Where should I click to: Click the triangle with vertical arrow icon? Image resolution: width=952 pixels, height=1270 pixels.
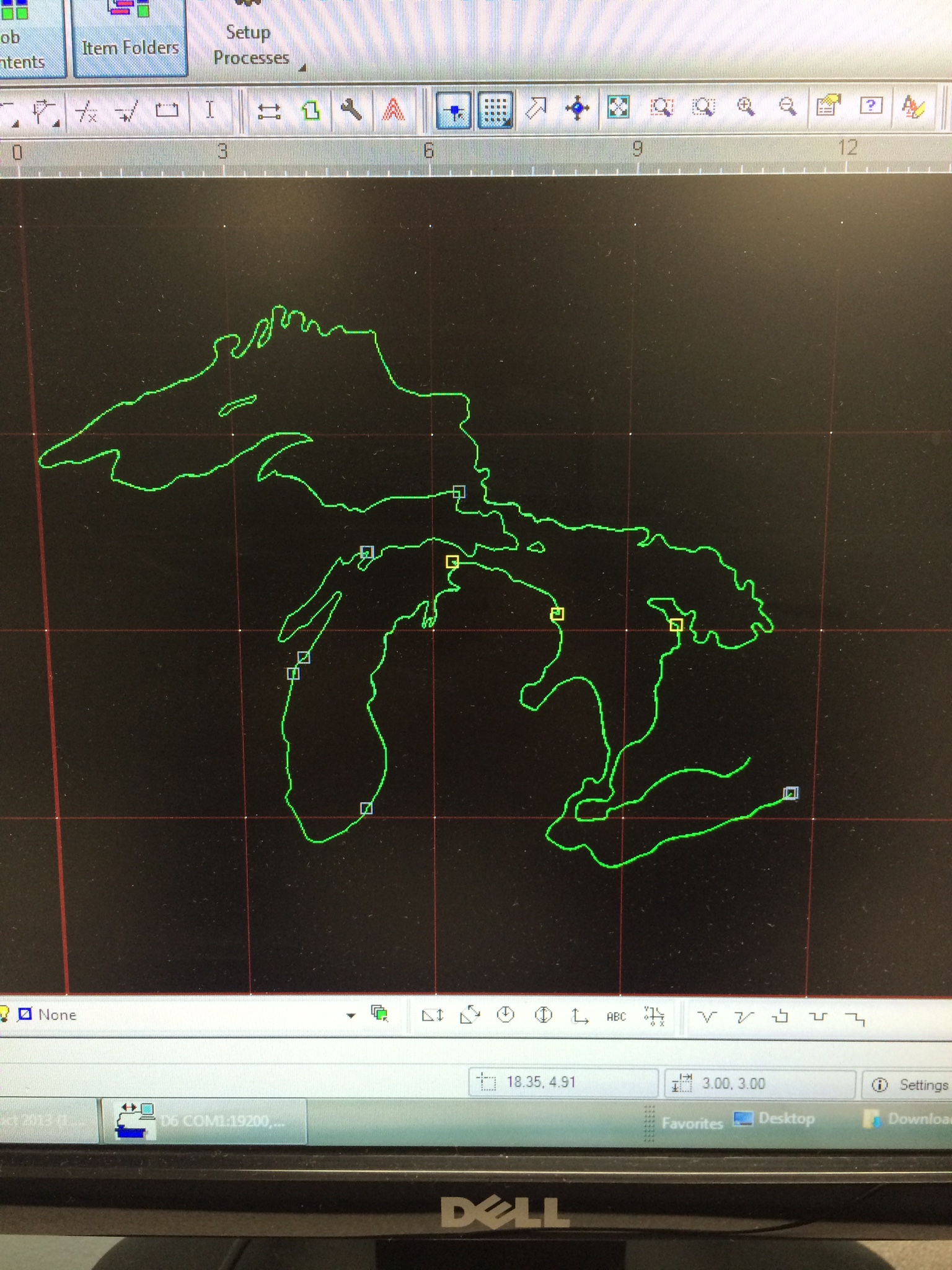click(x=432, y=1015)
